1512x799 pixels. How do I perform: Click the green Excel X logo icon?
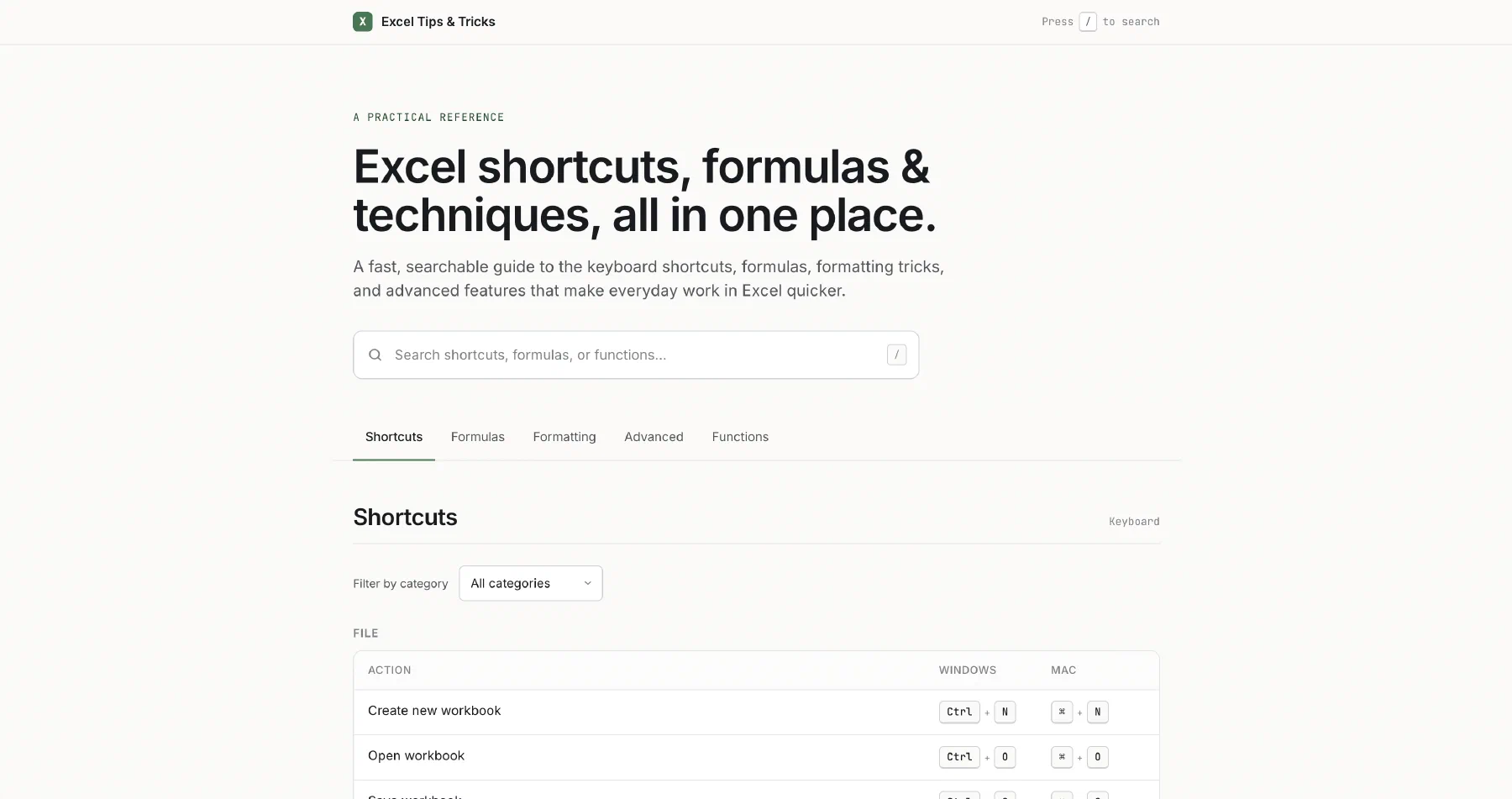(363, 22)
